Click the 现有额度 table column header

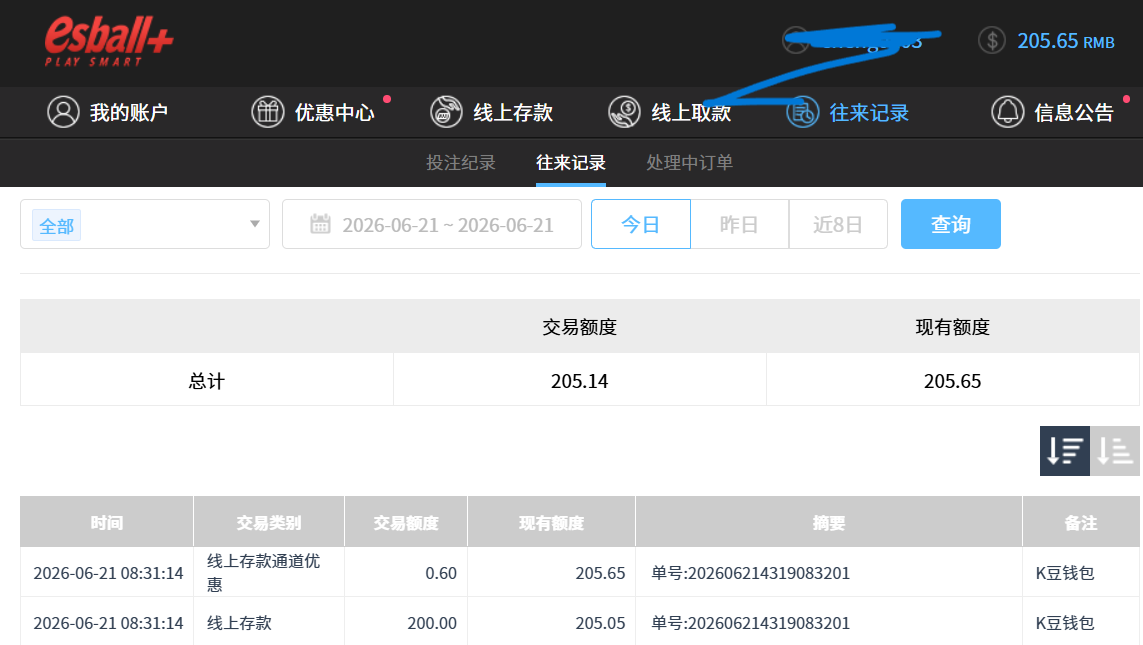[551, 523]
